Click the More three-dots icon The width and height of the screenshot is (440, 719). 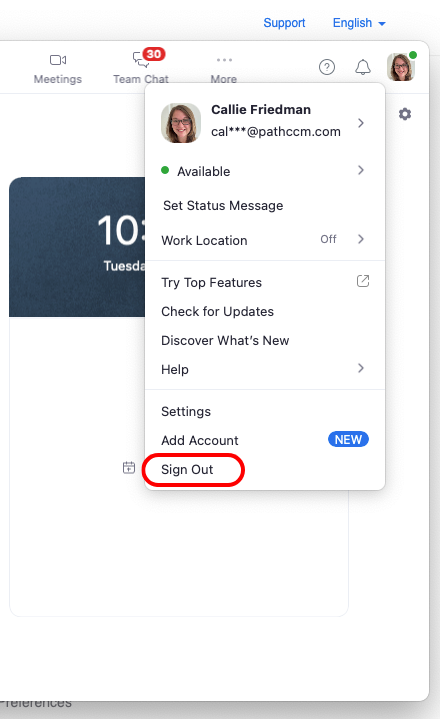224,60
